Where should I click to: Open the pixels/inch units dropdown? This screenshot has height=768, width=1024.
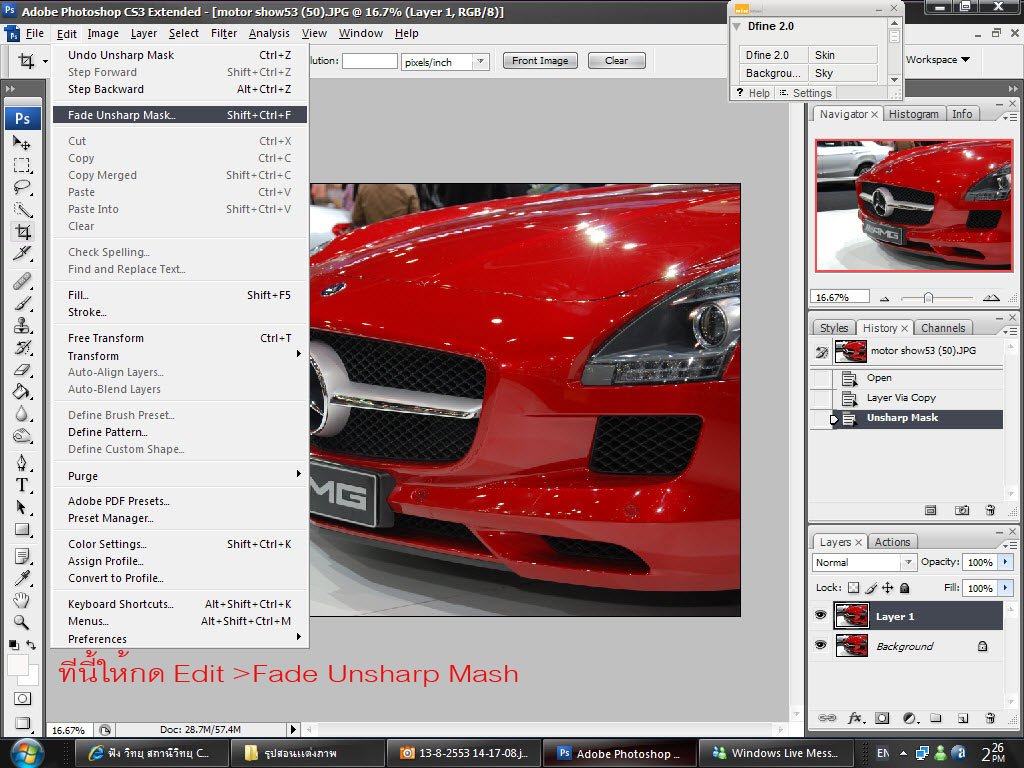481,61
